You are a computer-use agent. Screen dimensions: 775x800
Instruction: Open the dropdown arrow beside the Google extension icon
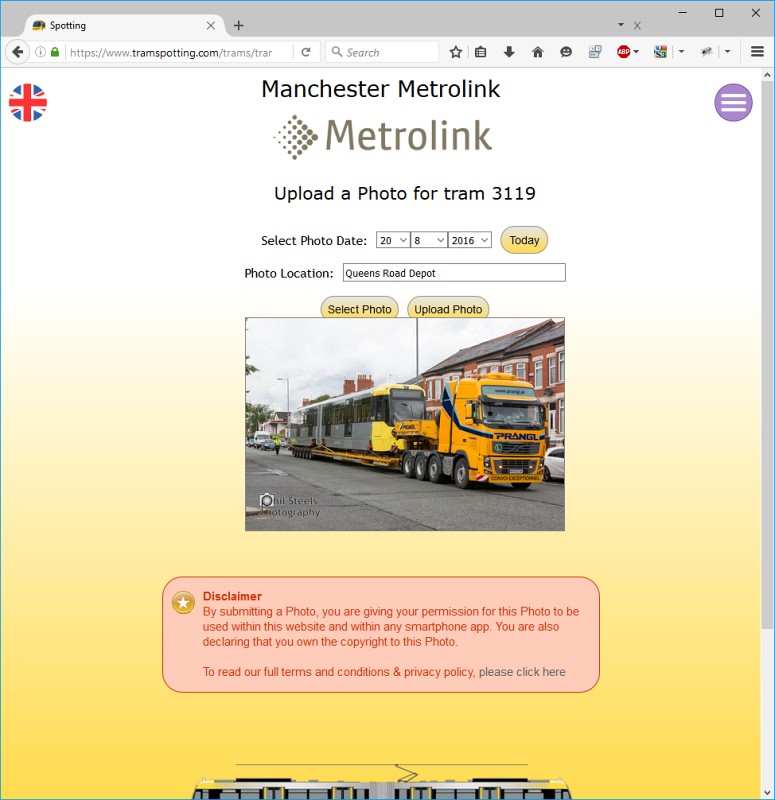[681, 52]
